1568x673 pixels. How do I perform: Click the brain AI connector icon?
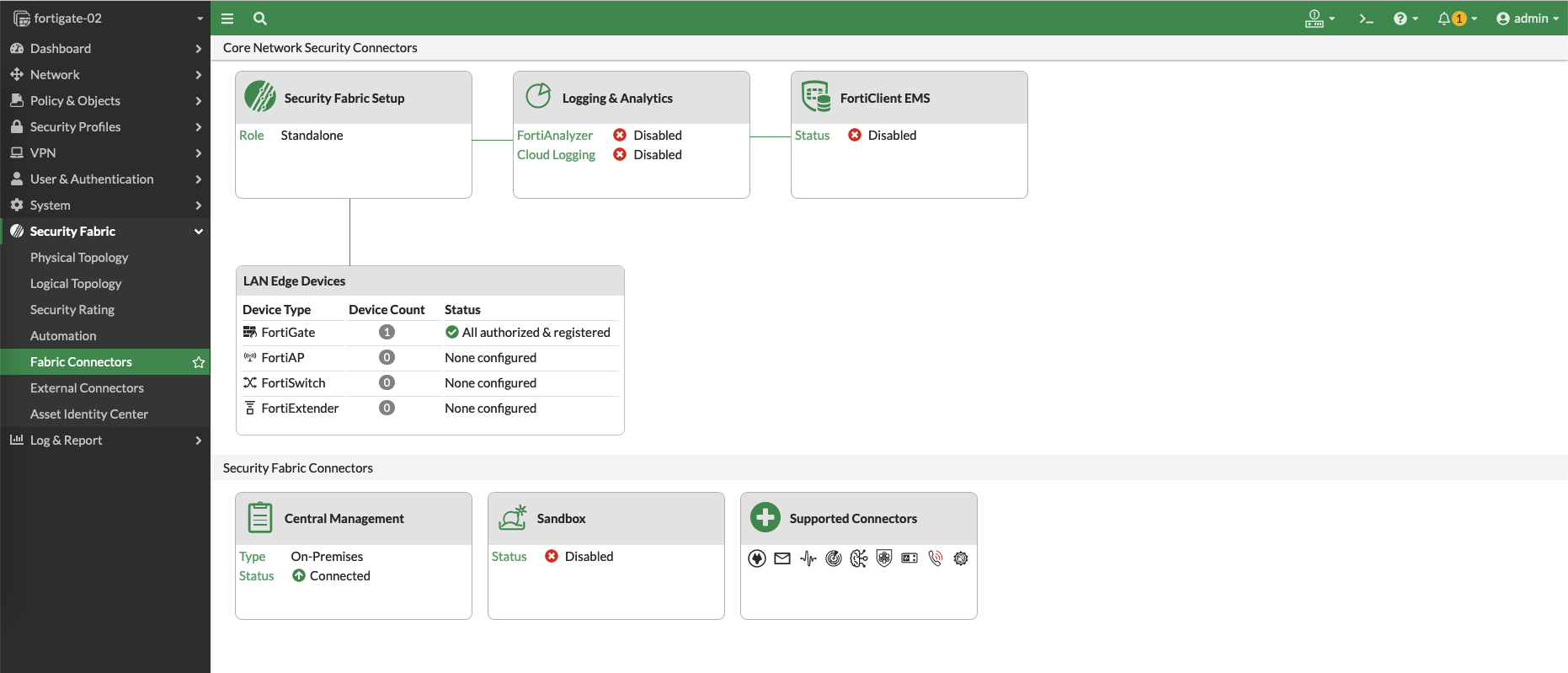(858, 558)
